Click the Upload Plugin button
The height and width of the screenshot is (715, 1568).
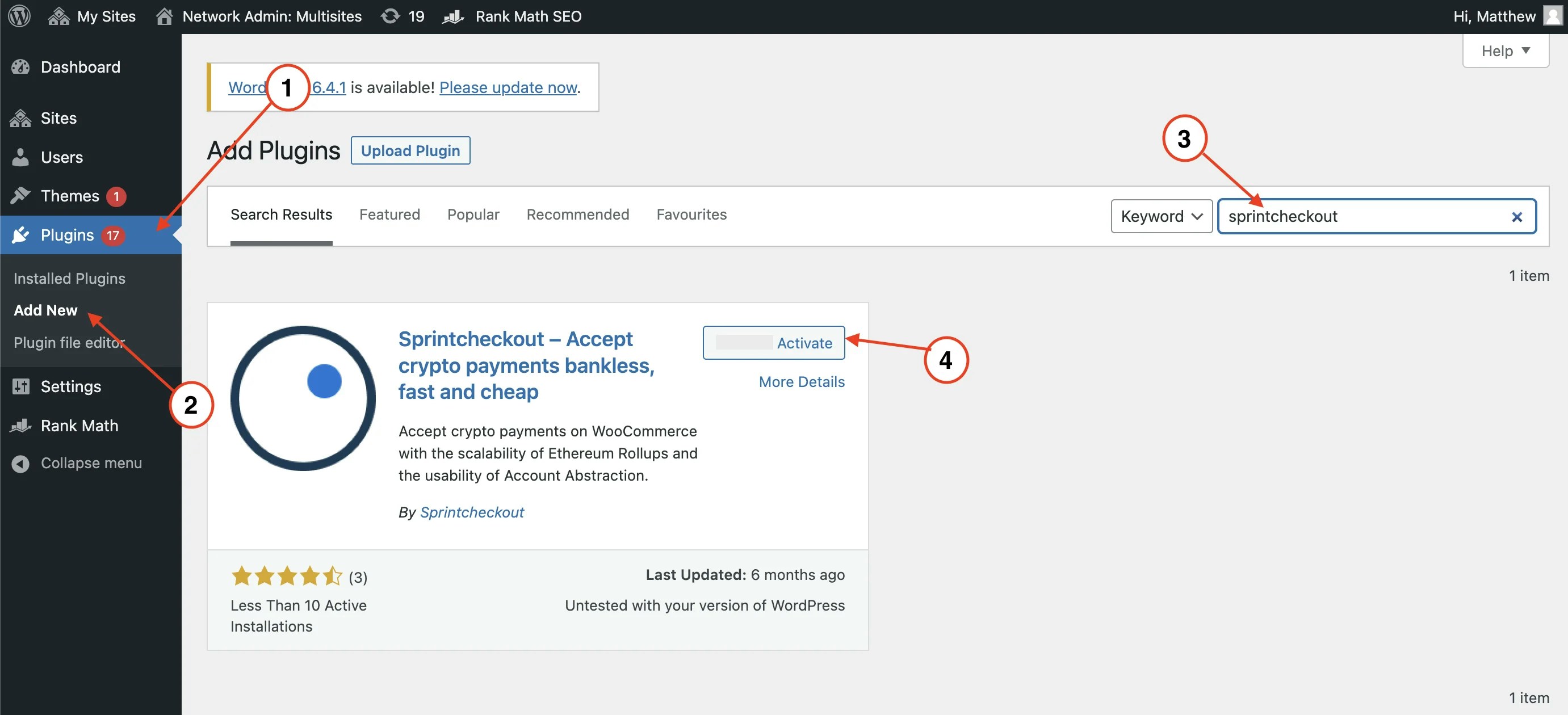[x=410, y=151]
